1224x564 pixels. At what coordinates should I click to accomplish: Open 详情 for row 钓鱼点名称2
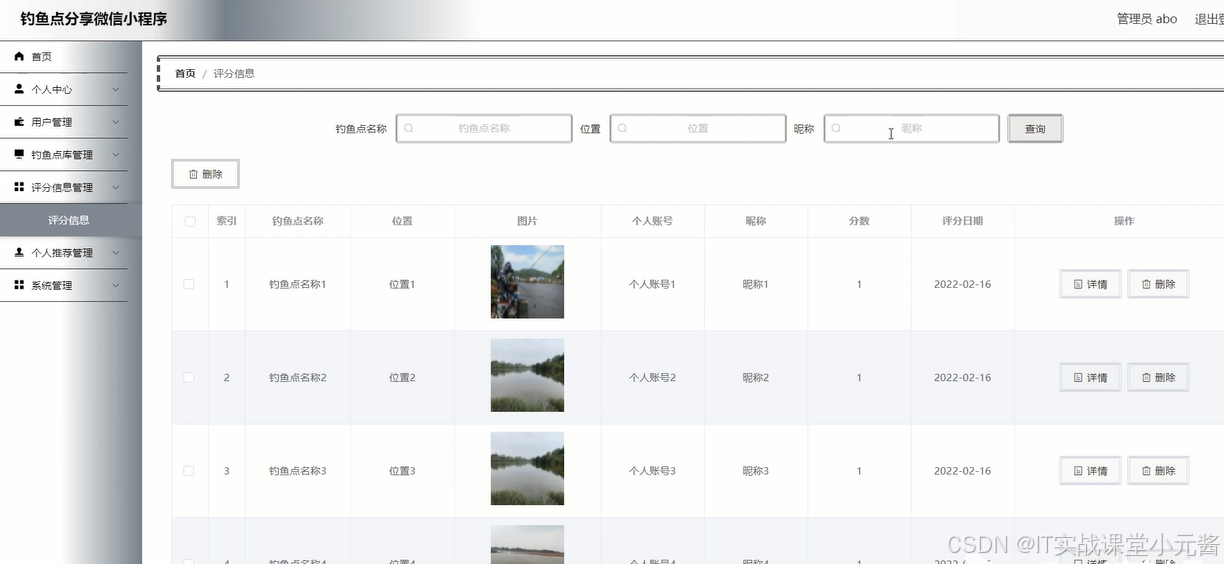coord(1090,378)
